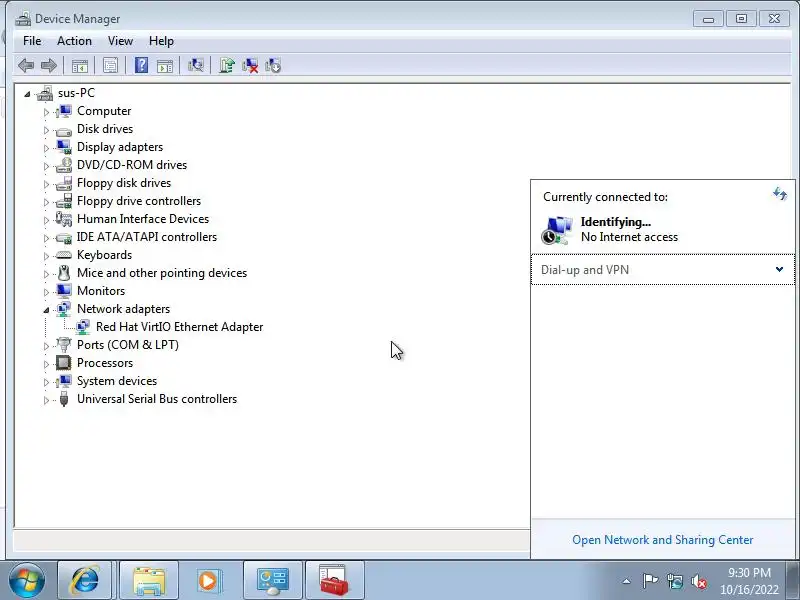The width and height of the screenshot is (800, 600).
Task: Click Scan for hardware changes icon
Action: 195,65
